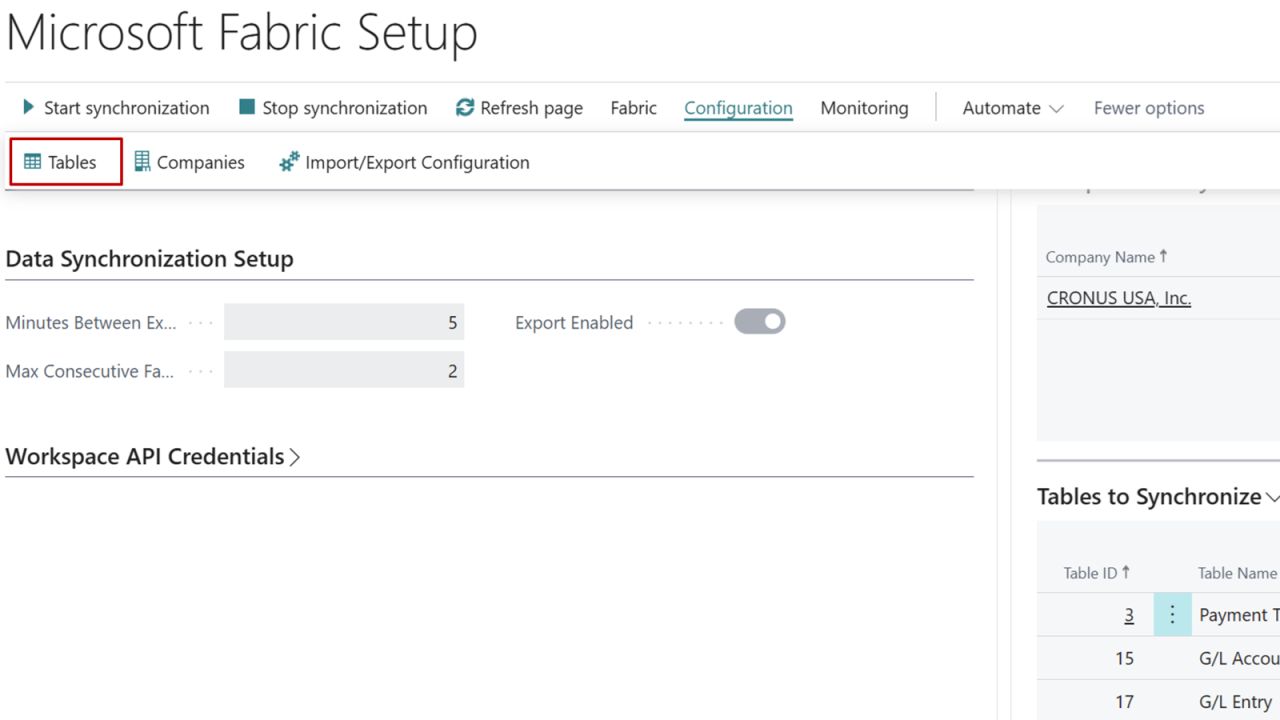
Task: Click the Microsoft Fabric Setup page title
Action: click(242, 33)
